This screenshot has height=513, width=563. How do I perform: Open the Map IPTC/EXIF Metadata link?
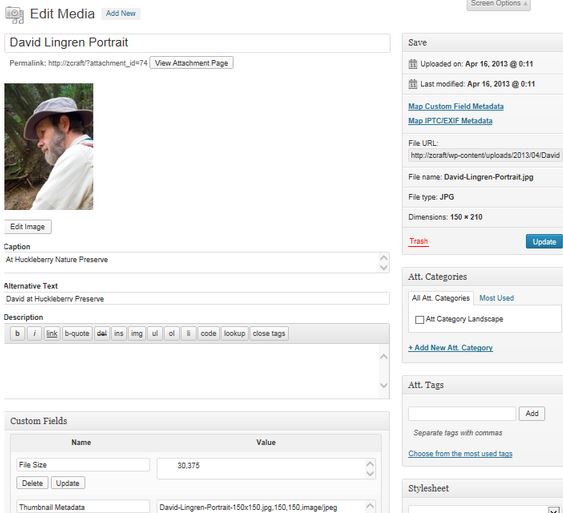[450, 121]
